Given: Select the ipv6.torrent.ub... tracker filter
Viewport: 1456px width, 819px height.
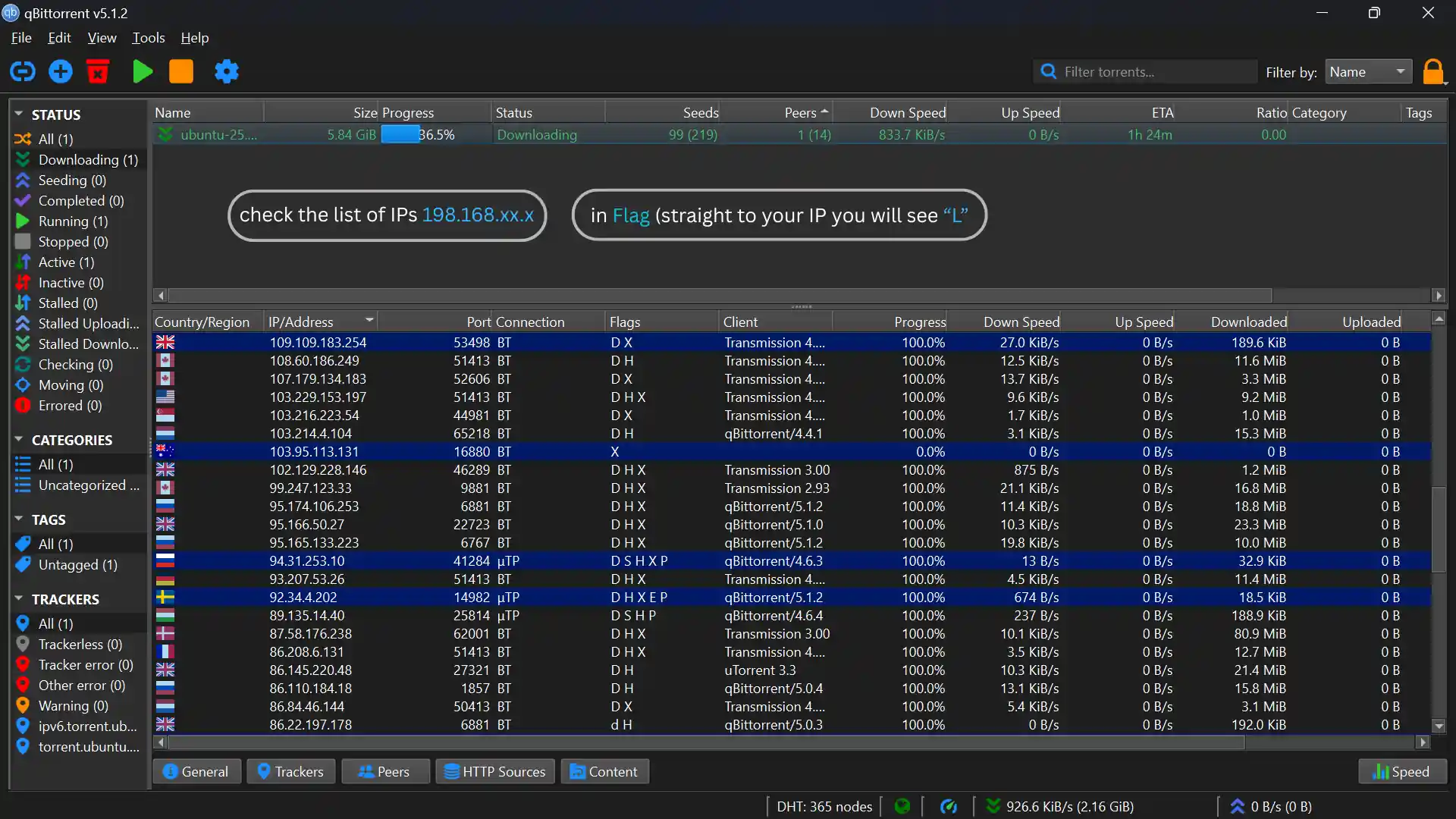Looking at the screenshot, I should click(x=78, y=726).
